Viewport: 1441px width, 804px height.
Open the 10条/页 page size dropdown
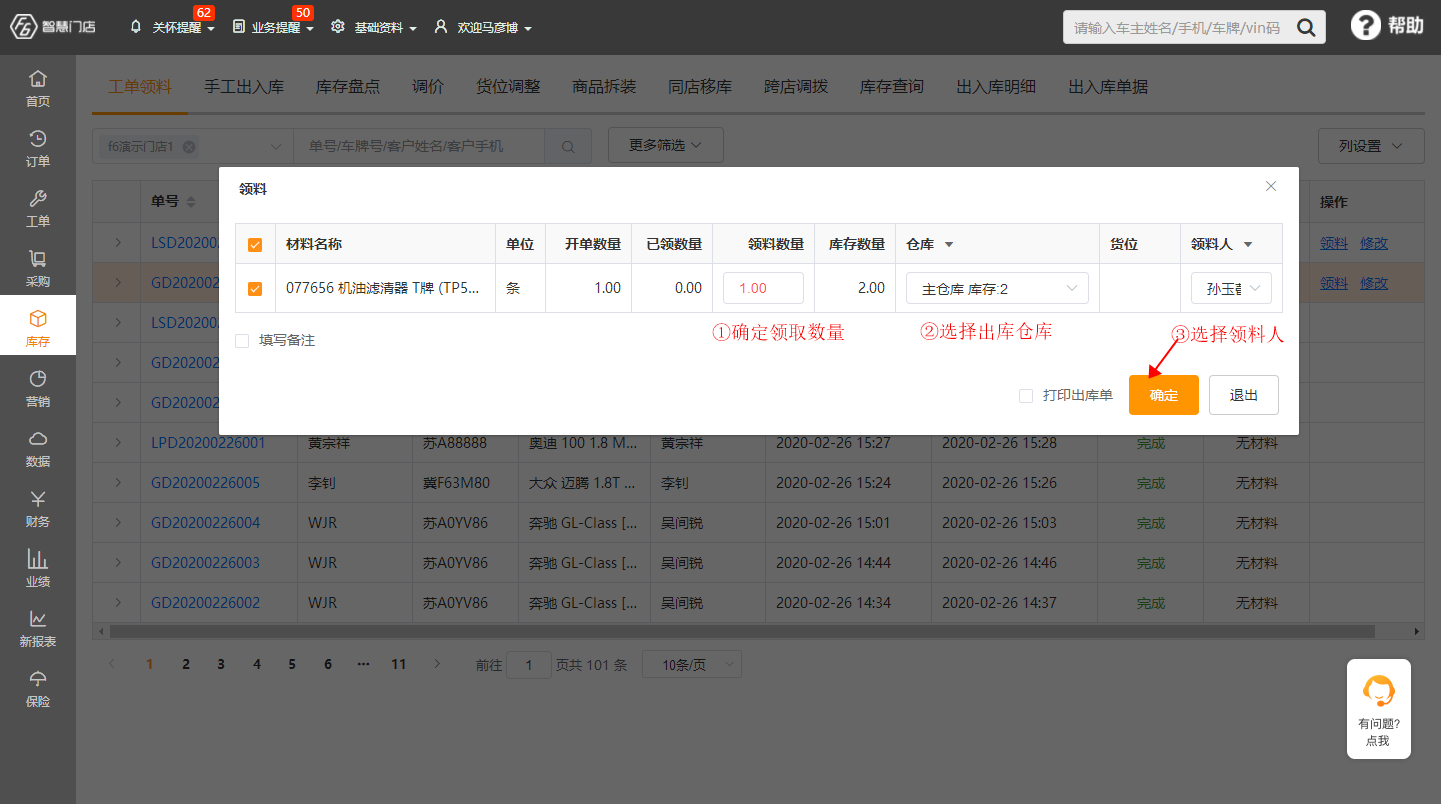pos(691,664)
